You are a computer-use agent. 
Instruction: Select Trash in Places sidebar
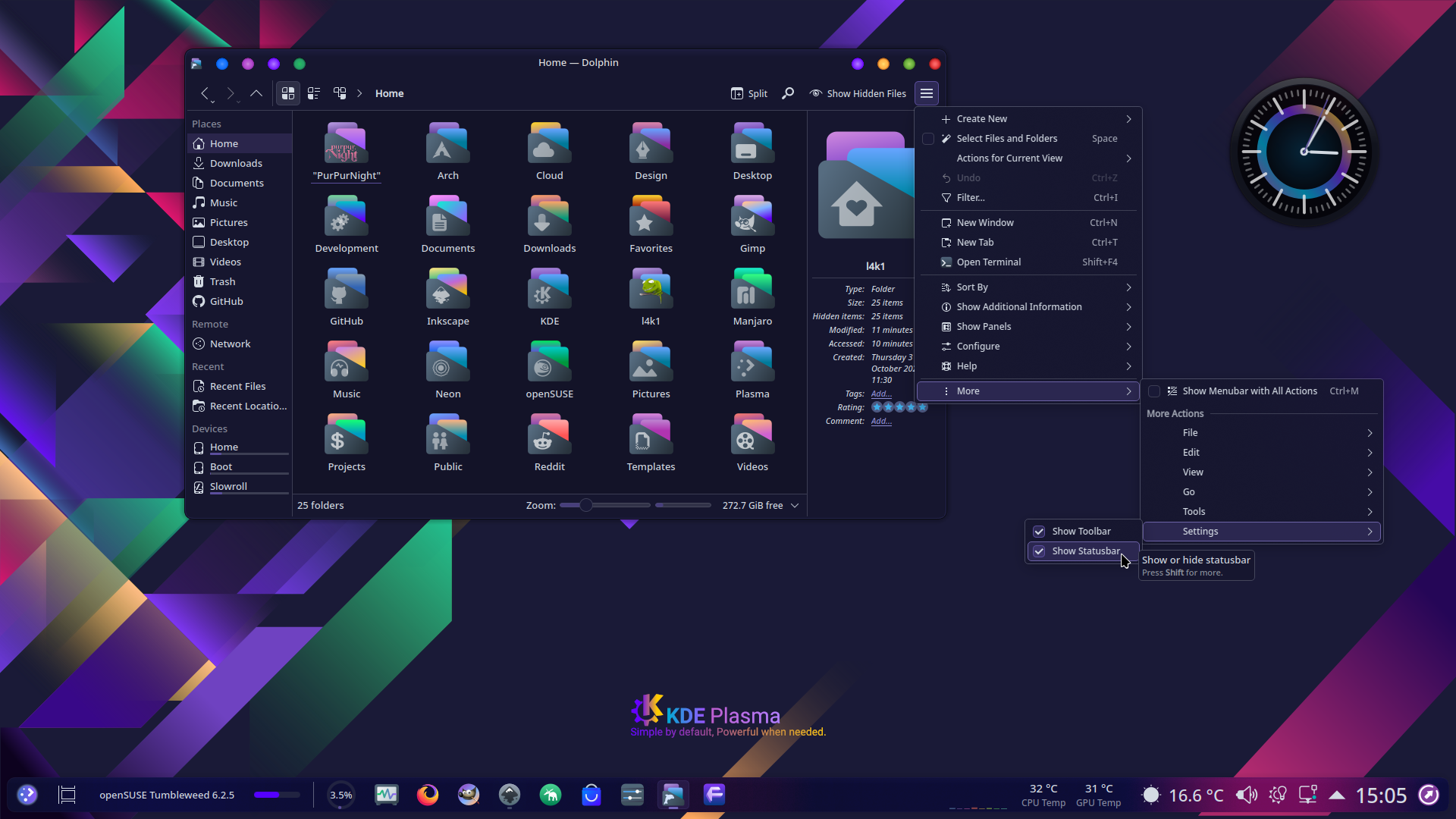tap(239, 281)
